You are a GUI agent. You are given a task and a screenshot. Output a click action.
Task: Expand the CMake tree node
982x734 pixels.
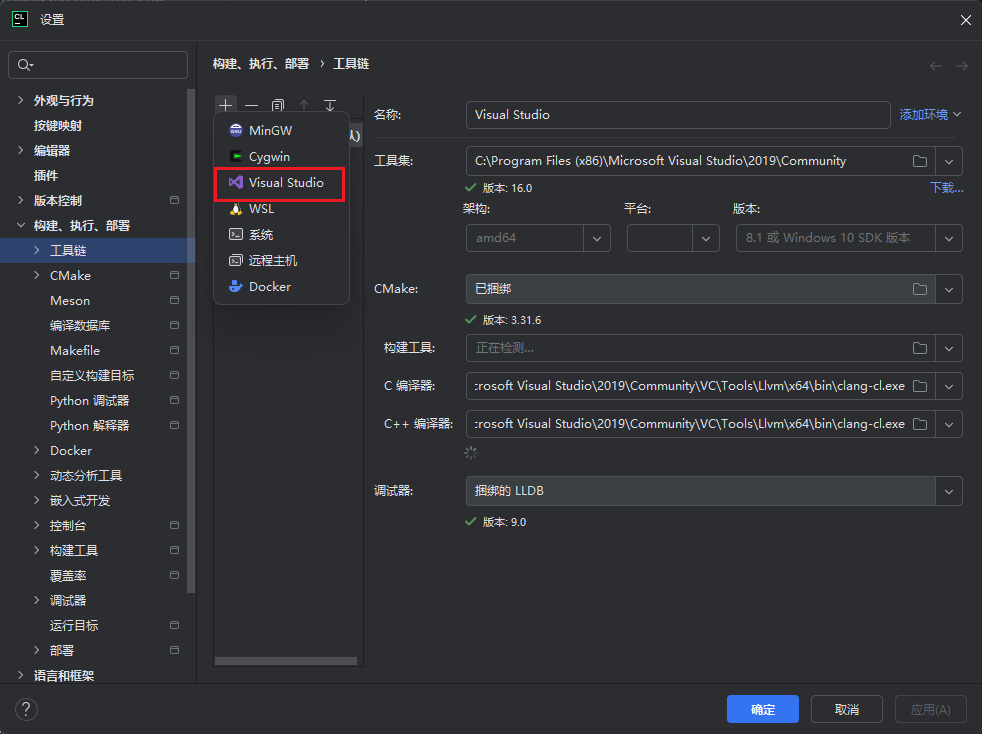[x=36, y=276]
